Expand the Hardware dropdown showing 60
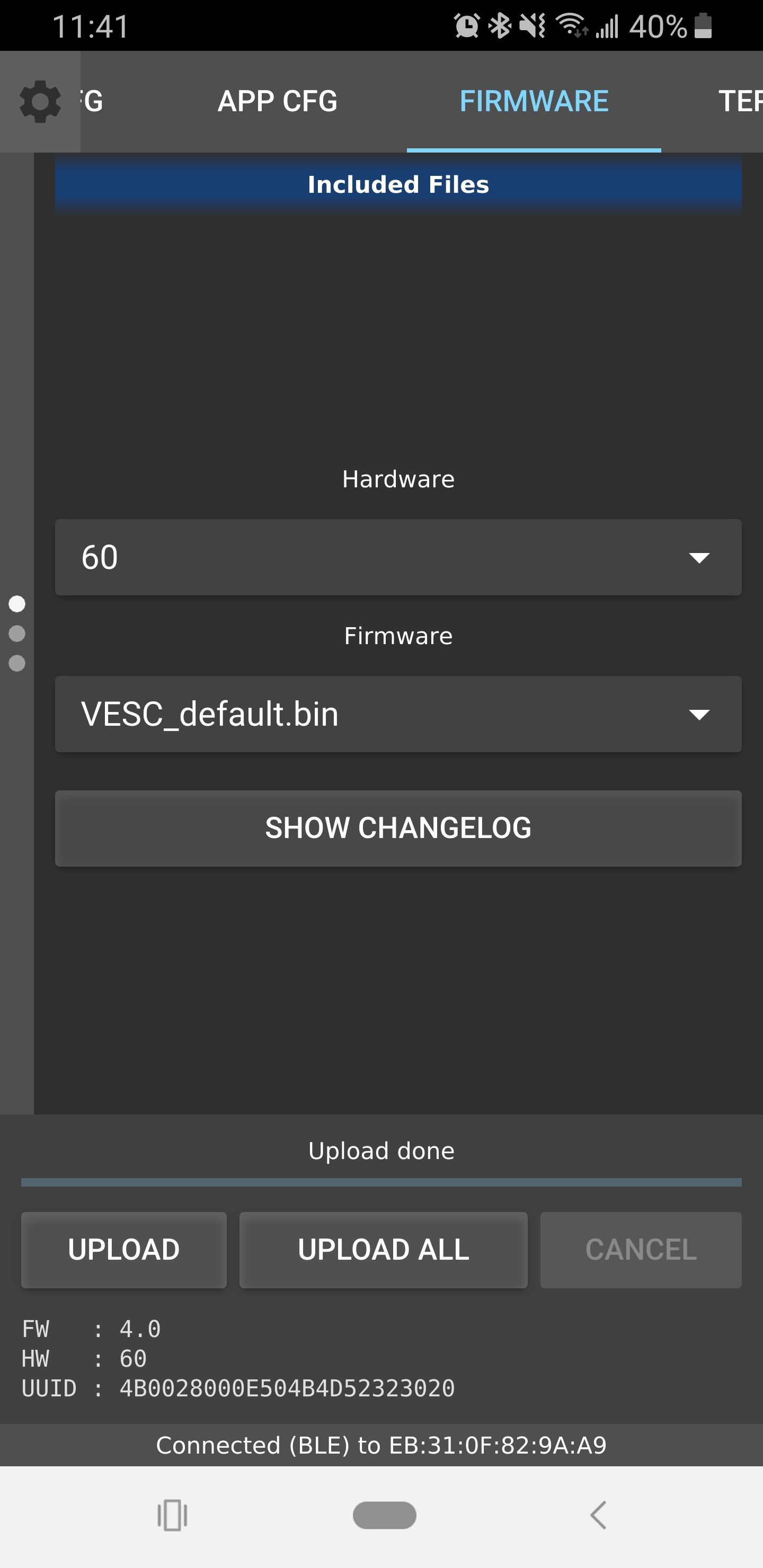 (398, 557)
